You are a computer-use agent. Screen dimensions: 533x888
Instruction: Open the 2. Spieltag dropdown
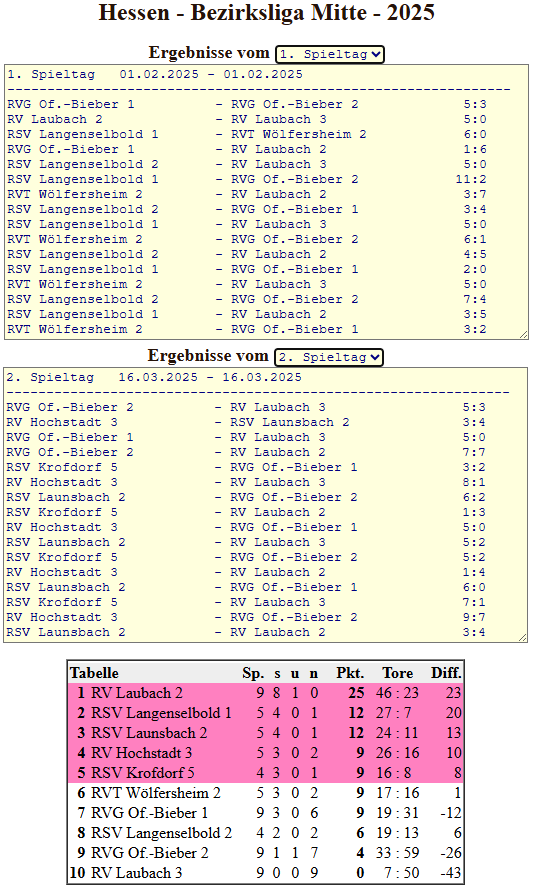tap(329, 357)
